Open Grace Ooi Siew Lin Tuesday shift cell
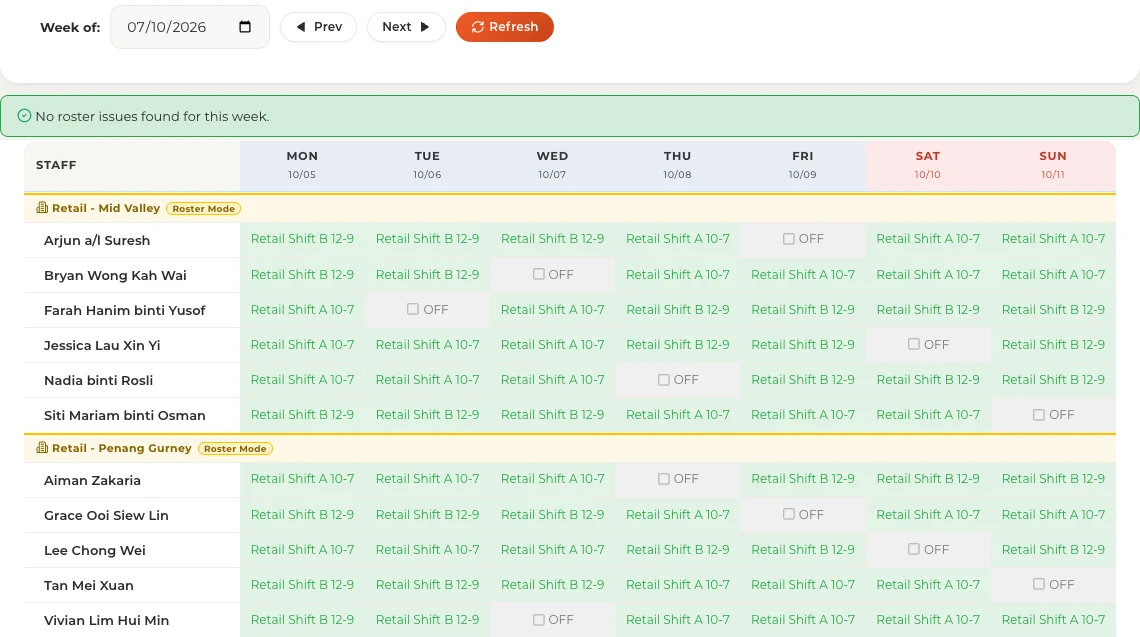The image size is (1140, 637). [428, 514]
